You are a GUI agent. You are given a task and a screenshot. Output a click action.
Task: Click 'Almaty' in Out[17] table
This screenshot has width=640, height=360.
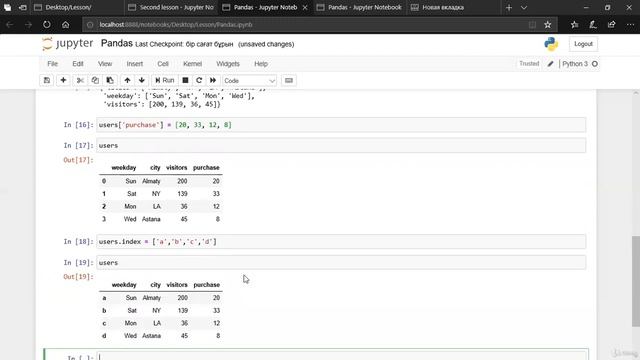click(151, 181)
